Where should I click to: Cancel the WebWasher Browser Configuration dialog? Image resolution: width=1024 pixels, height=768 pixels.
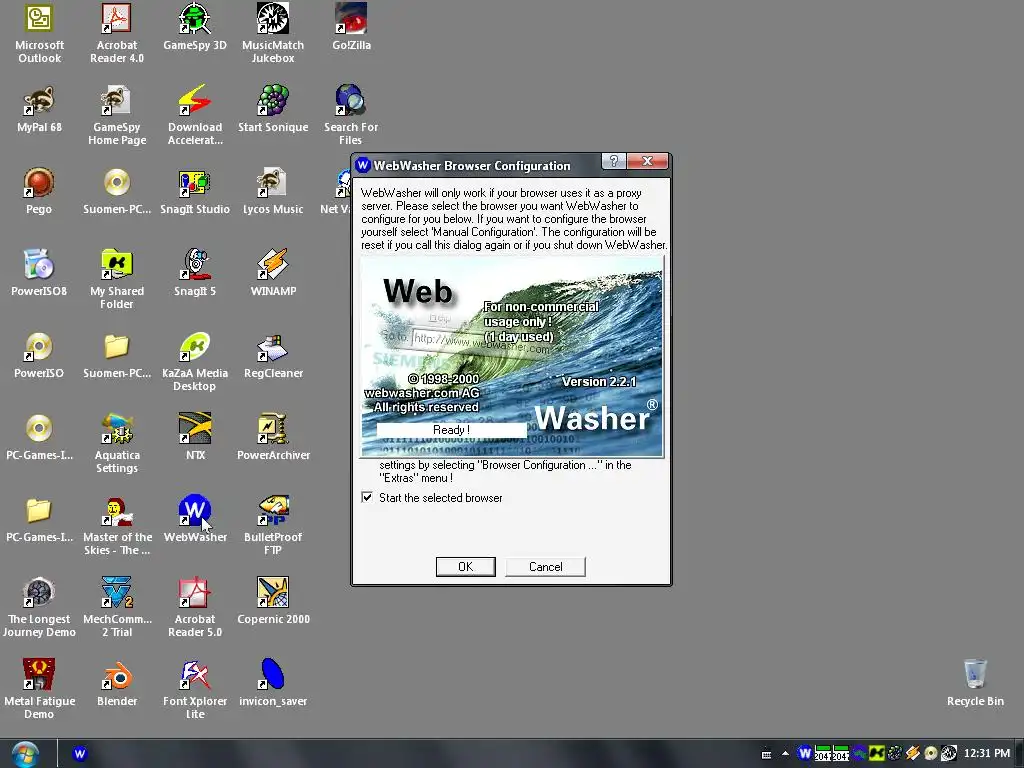point(545,567)
